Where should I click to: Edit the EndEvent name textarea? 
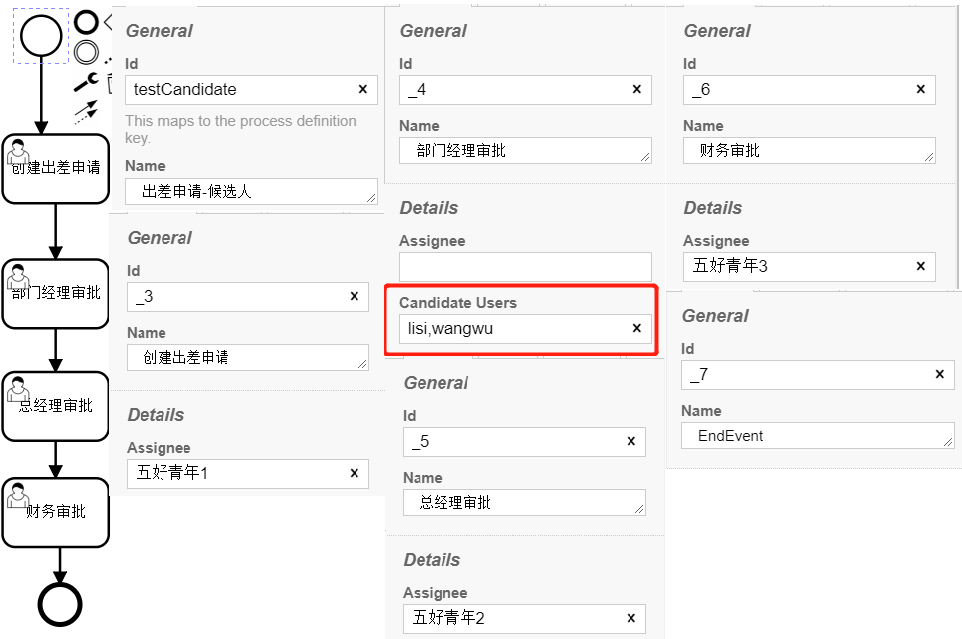coord(818,435)
